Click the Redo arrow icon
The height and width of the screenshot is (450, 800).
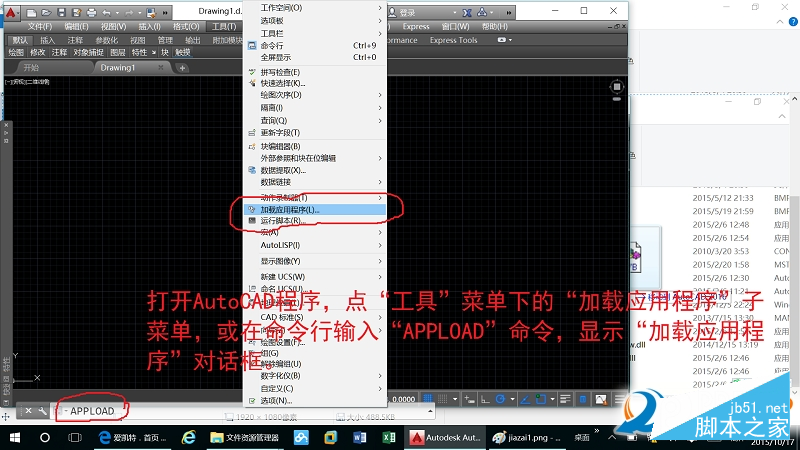click(129, 12)
